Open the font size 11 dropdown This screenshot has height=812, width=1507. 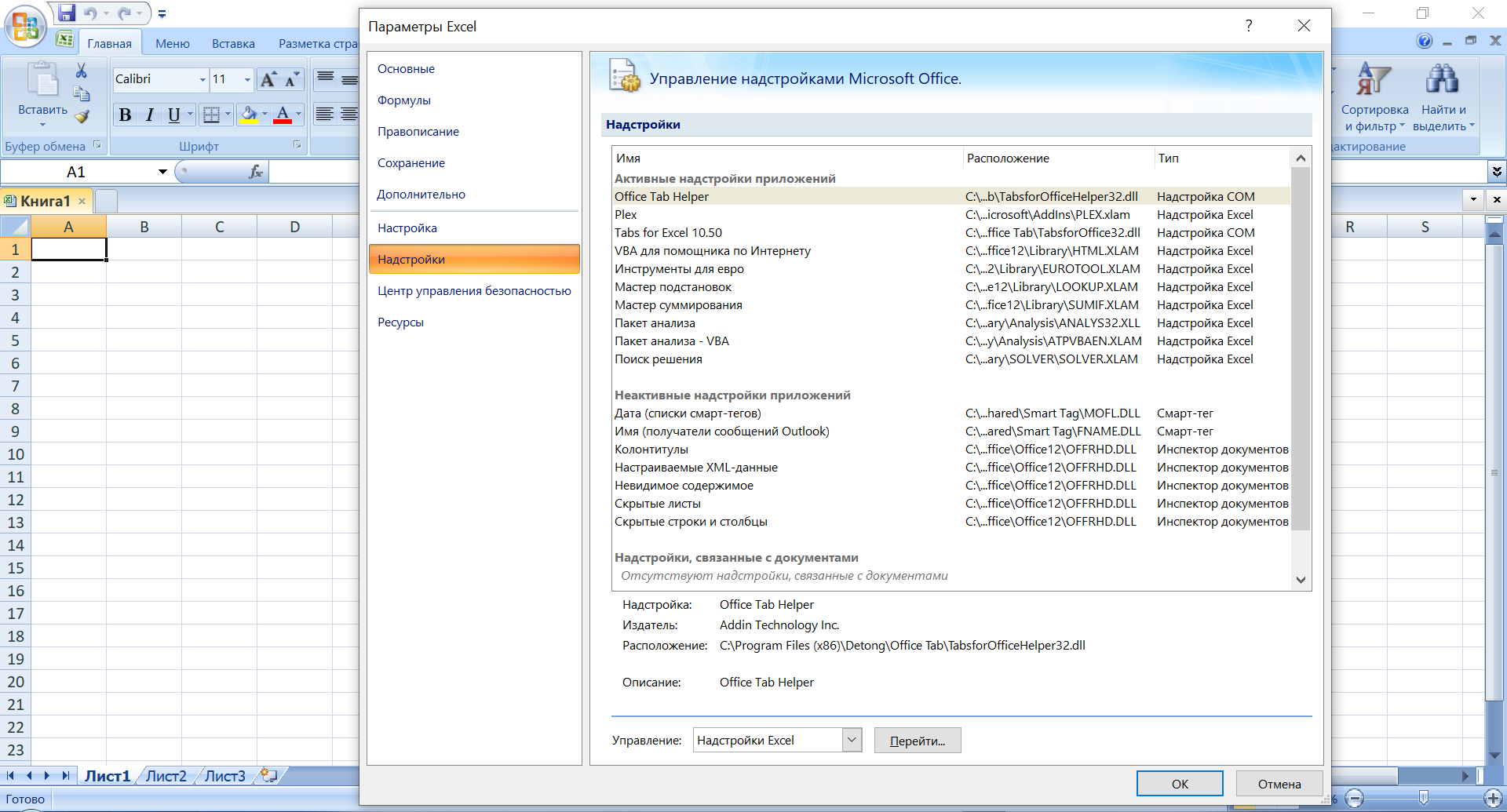click(247, 79)
